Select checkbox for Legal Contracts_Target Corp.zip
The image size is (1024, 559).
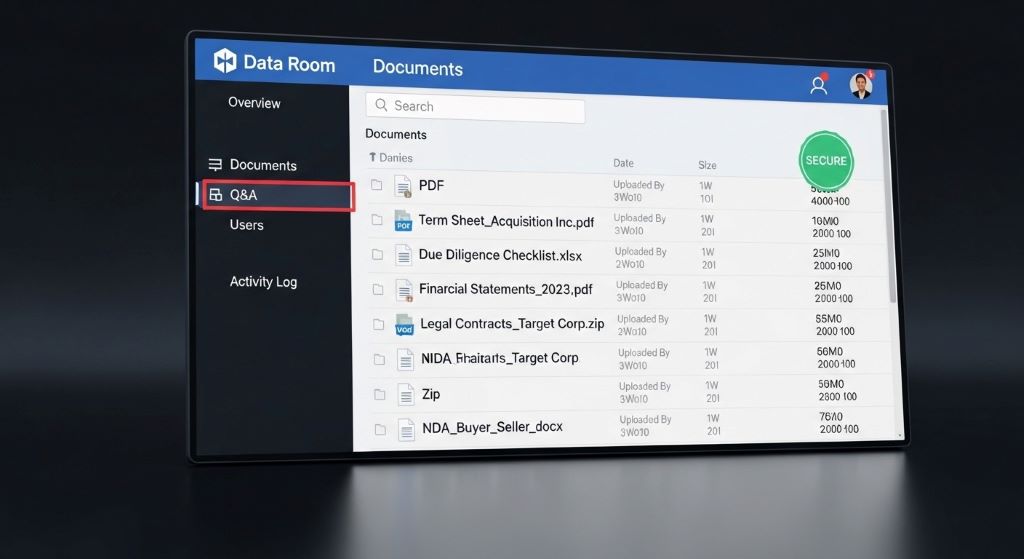point(379,324)
